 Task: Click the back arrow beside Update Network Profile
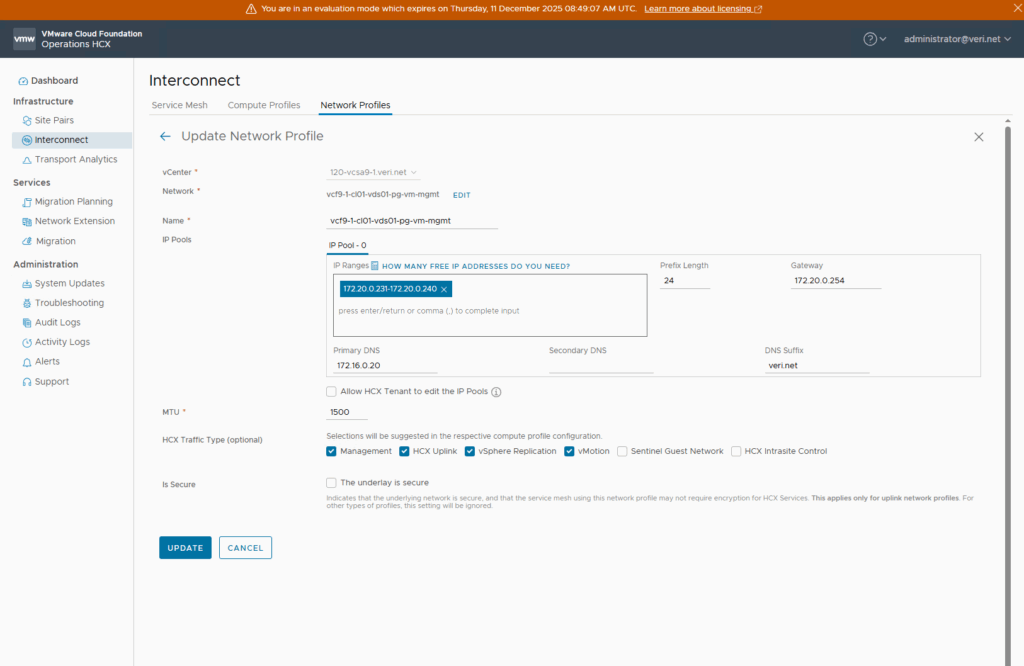[166, 136]
